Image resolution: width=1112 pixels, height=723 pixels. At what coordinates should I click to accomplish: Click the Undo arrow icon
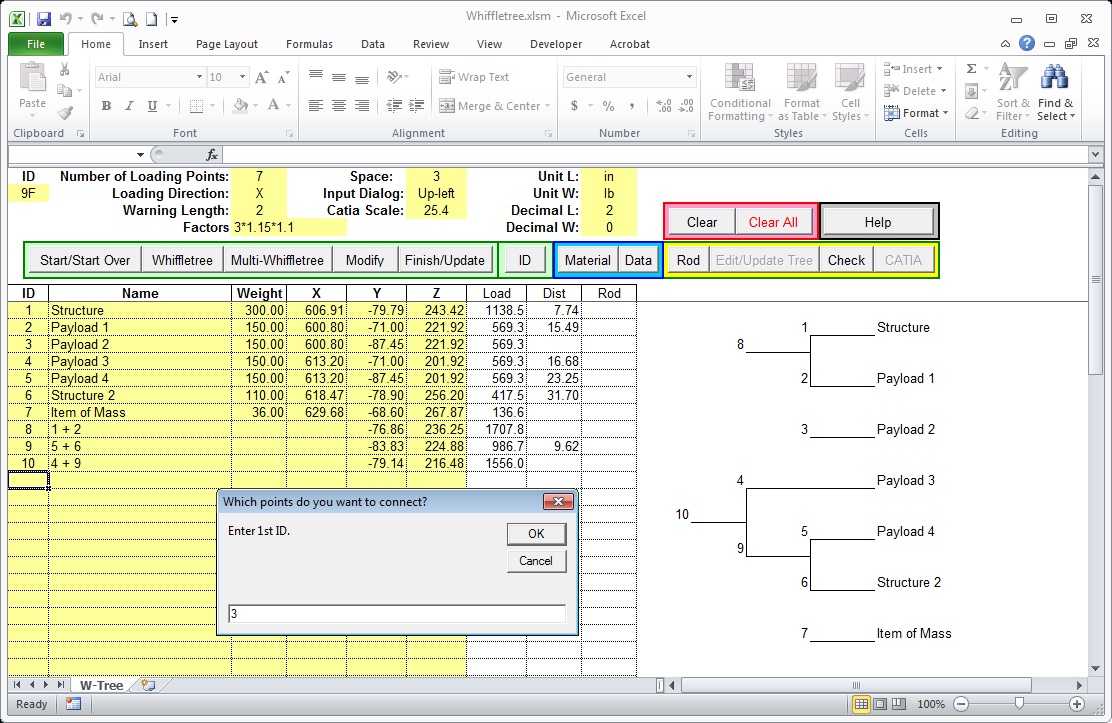[65, 19]
